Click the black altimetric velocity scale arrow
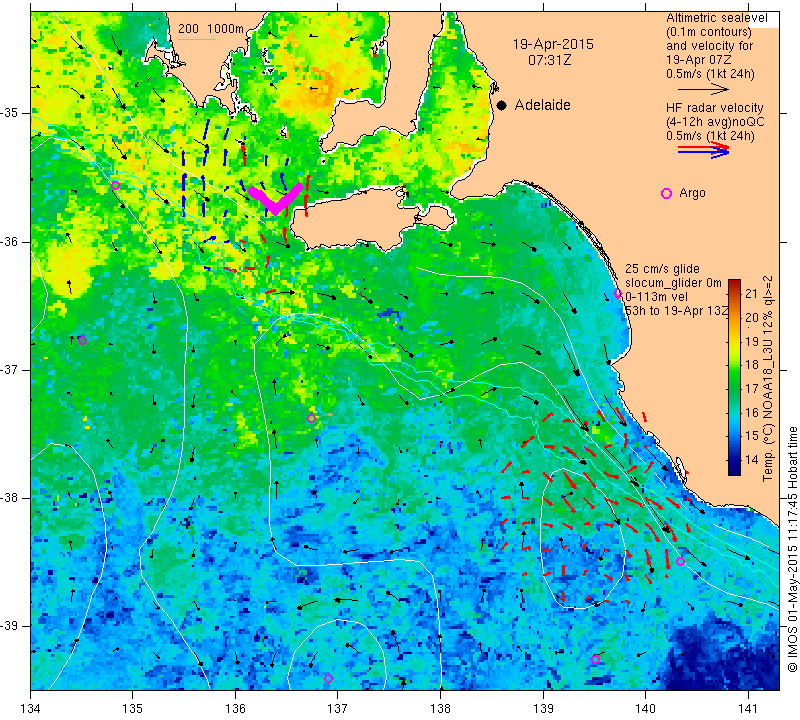The width and height of the screenshot is (800, 720). (x=703, y=90)
